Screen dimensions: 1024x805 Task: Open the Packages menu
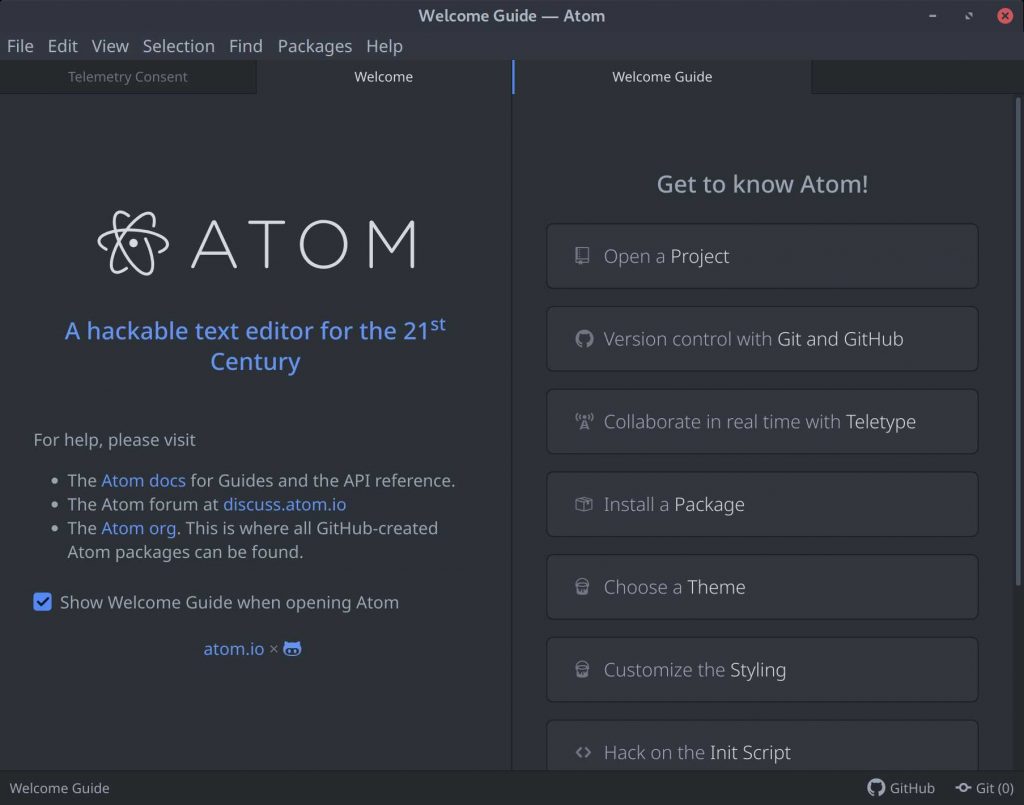point(315,46)
